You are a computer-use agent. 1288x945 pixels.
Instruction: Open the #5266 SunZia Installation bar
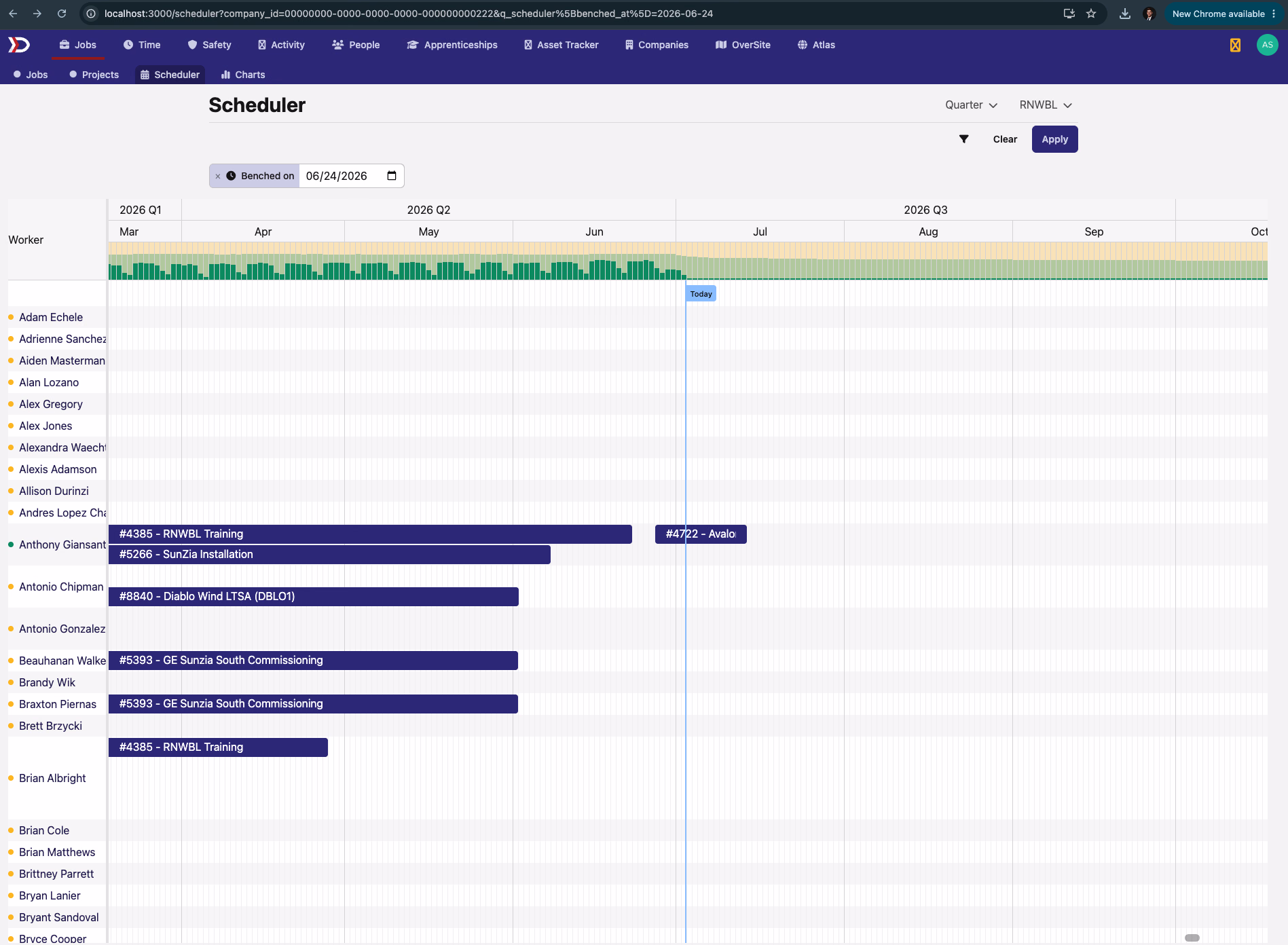(x=329, y=555)
